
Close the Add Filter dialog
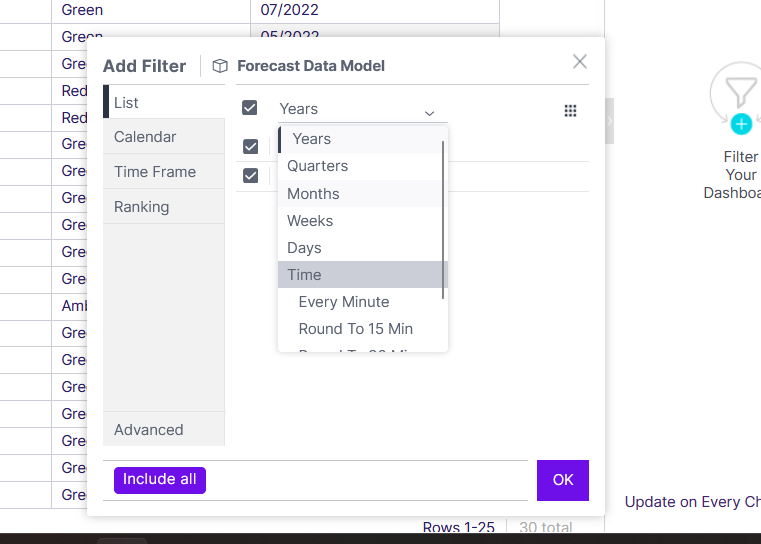click(579, 62)
